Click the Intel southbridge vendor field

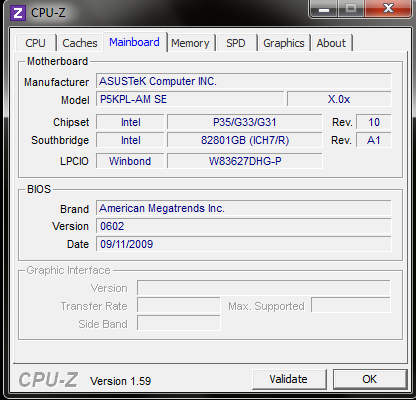click(x=130, y=140)
